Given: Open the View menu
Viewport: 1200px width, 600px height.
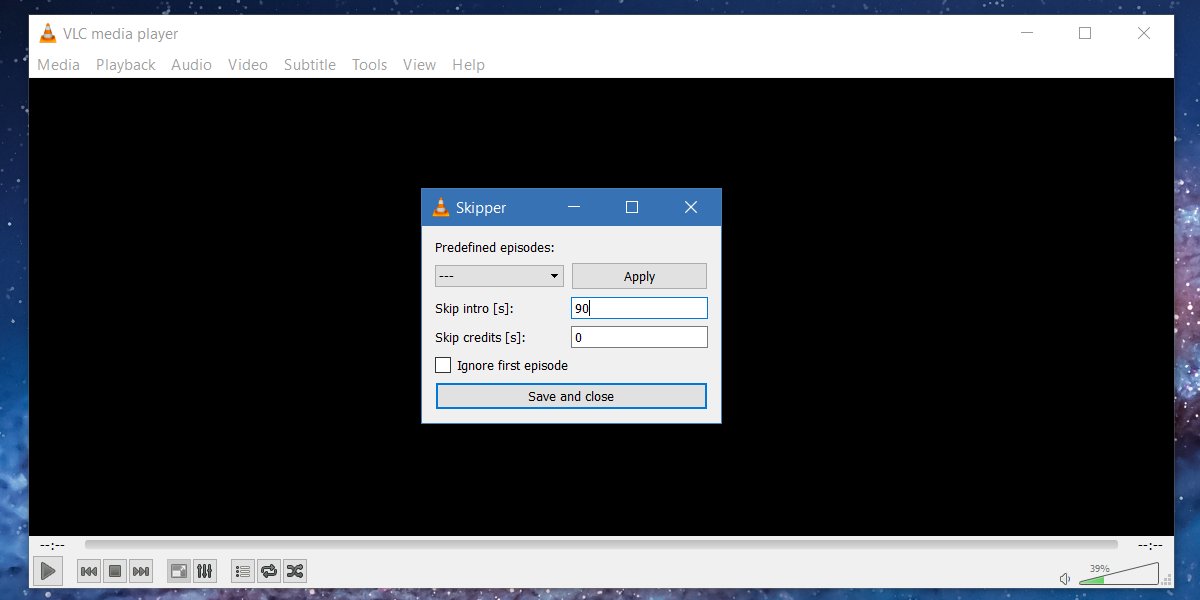Looking at the screenshot, I should 420,65.
